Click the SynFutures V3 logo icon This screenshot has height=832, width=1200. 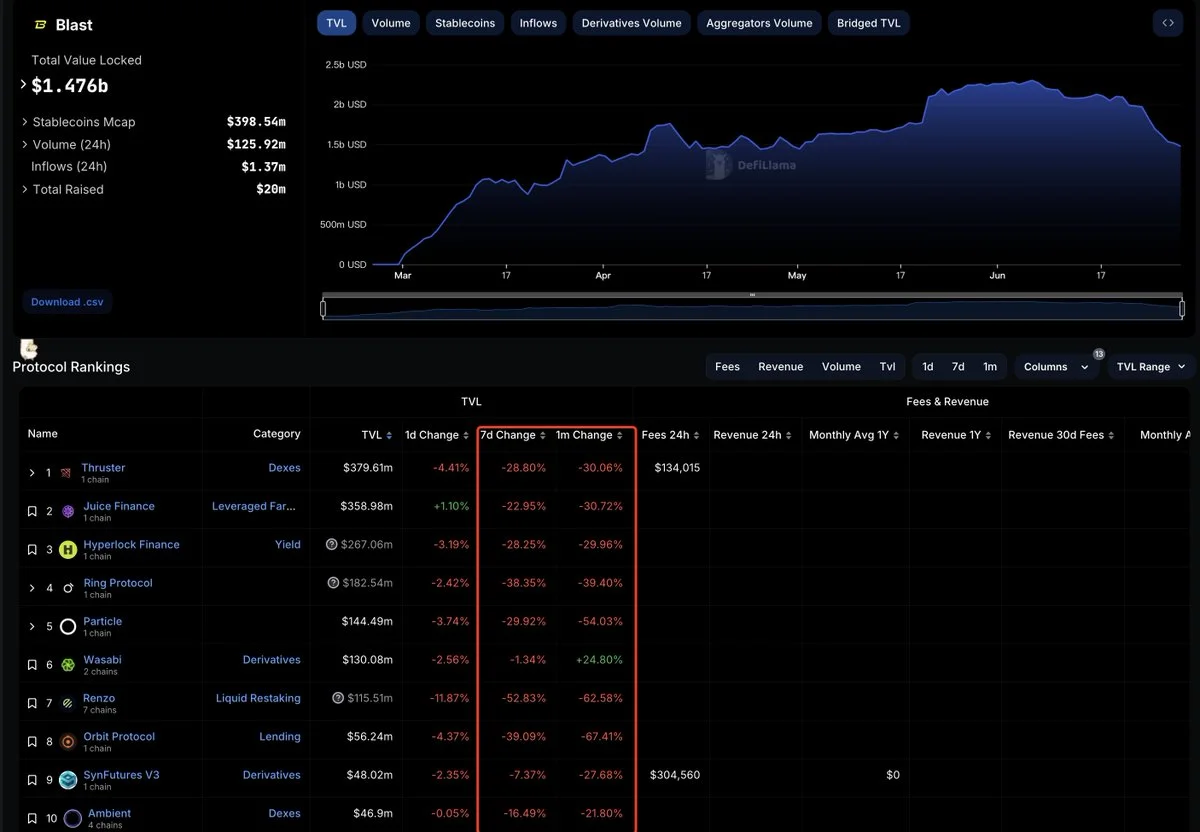tap(68, 780)
